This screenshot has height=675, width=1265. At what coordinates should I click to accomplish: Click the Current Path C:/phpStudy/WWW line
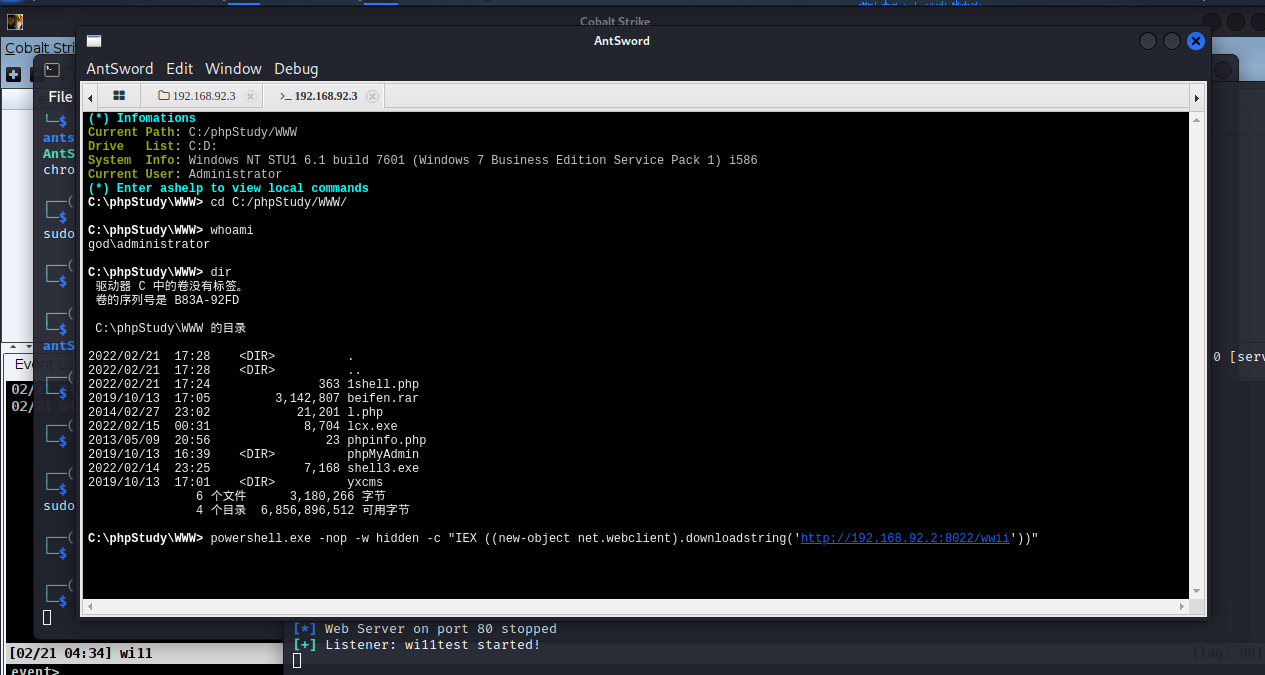tap(192, 132)
